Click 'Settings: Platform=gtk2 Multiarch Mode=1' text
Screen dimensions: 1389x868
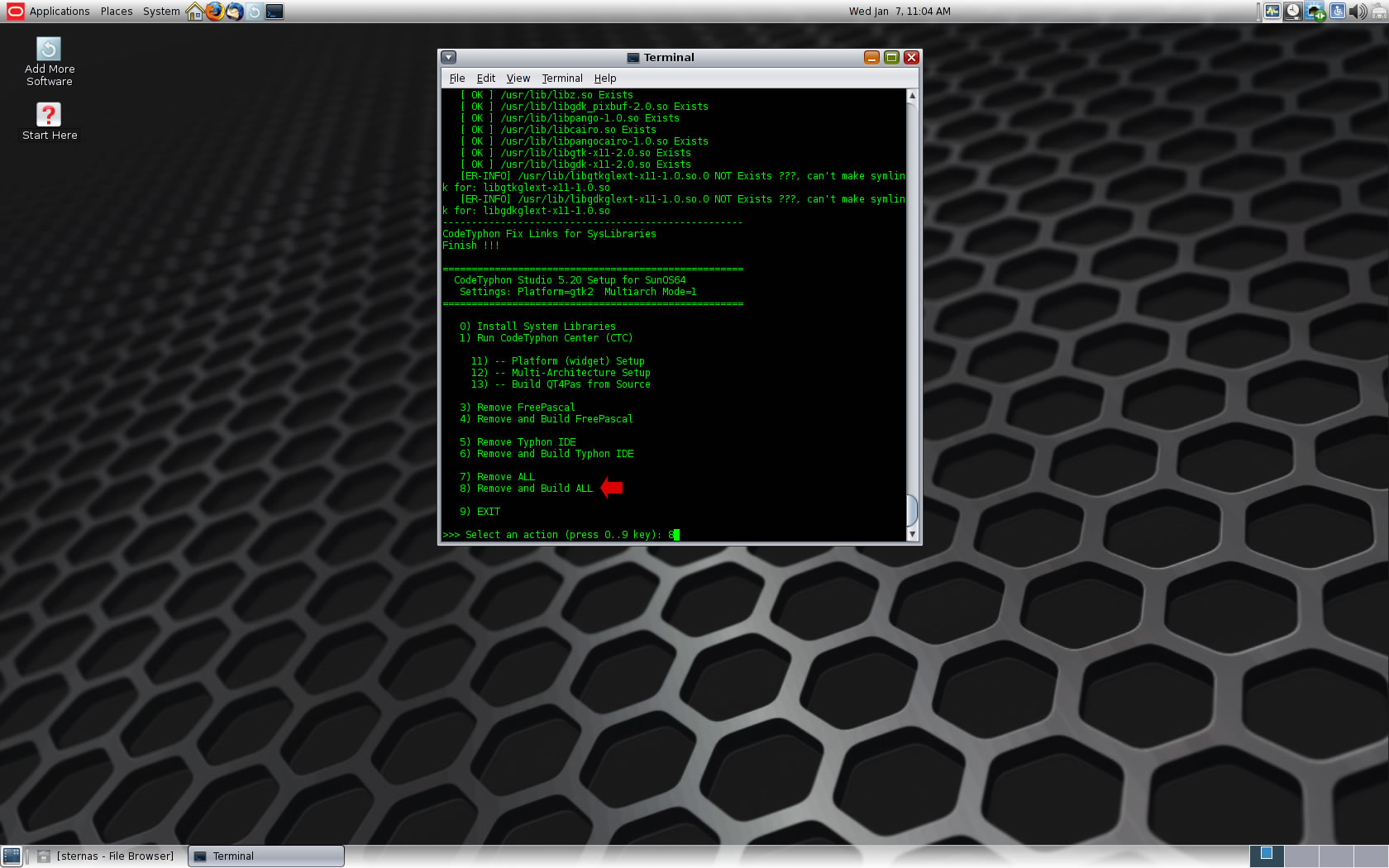coord(578,292)
